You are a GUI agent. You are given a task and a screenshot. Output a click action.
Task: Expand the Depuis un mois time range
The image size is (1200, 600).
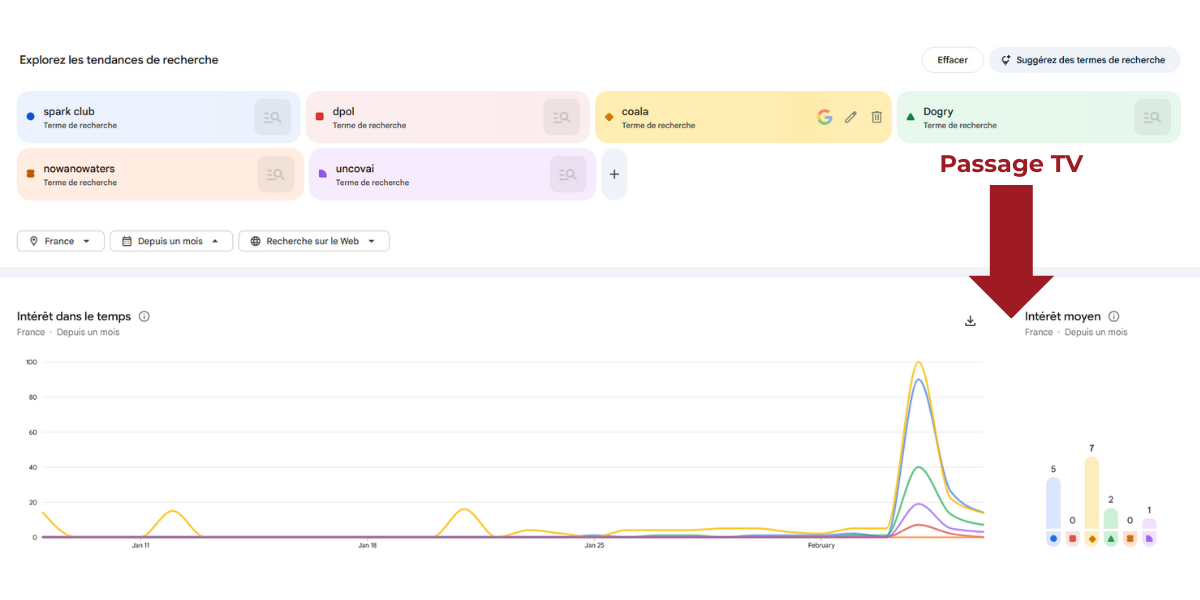tap(171, 241)
